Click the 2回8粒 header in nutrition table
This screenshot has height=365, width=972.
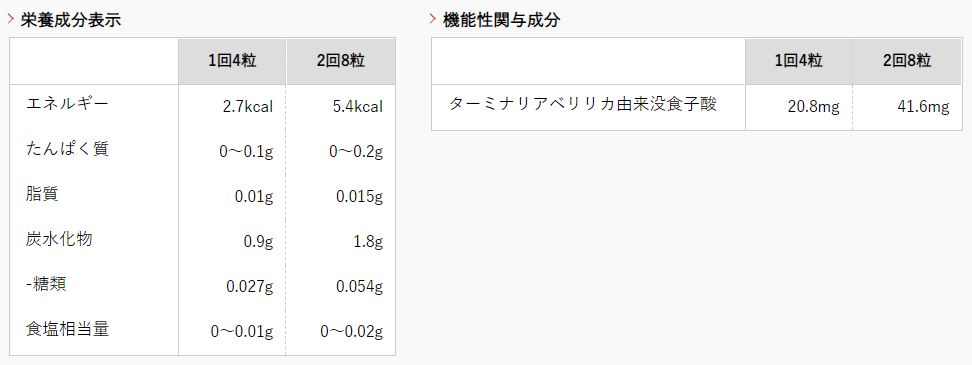(x=340, y=61)
